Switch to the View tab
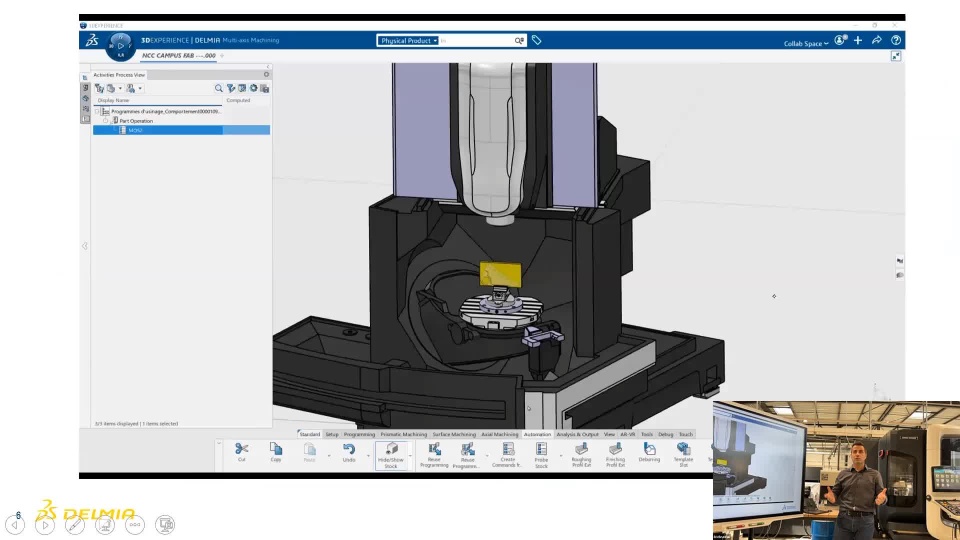 609,434
